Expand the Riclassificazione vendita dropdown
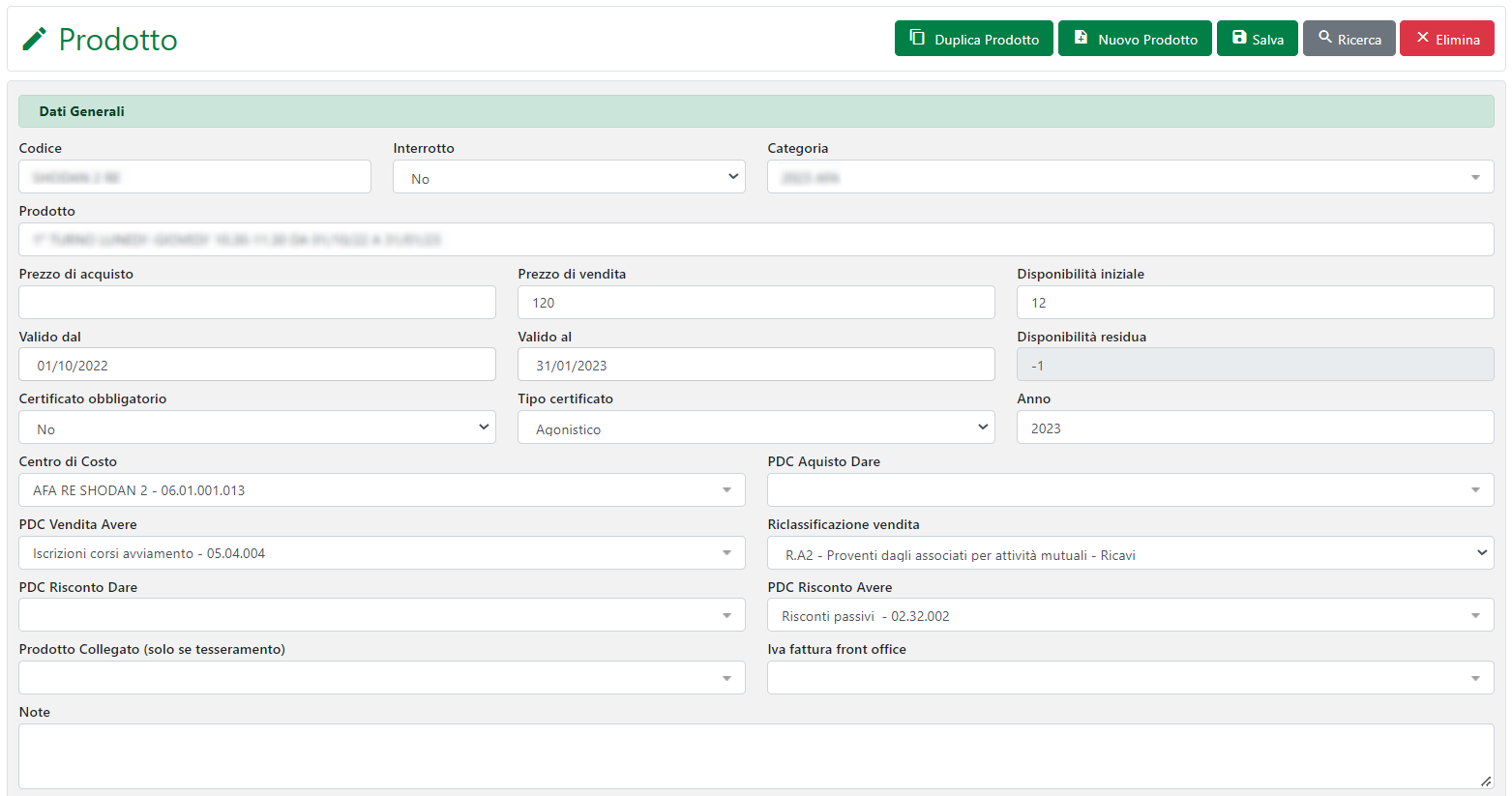 pos(1130,553)
